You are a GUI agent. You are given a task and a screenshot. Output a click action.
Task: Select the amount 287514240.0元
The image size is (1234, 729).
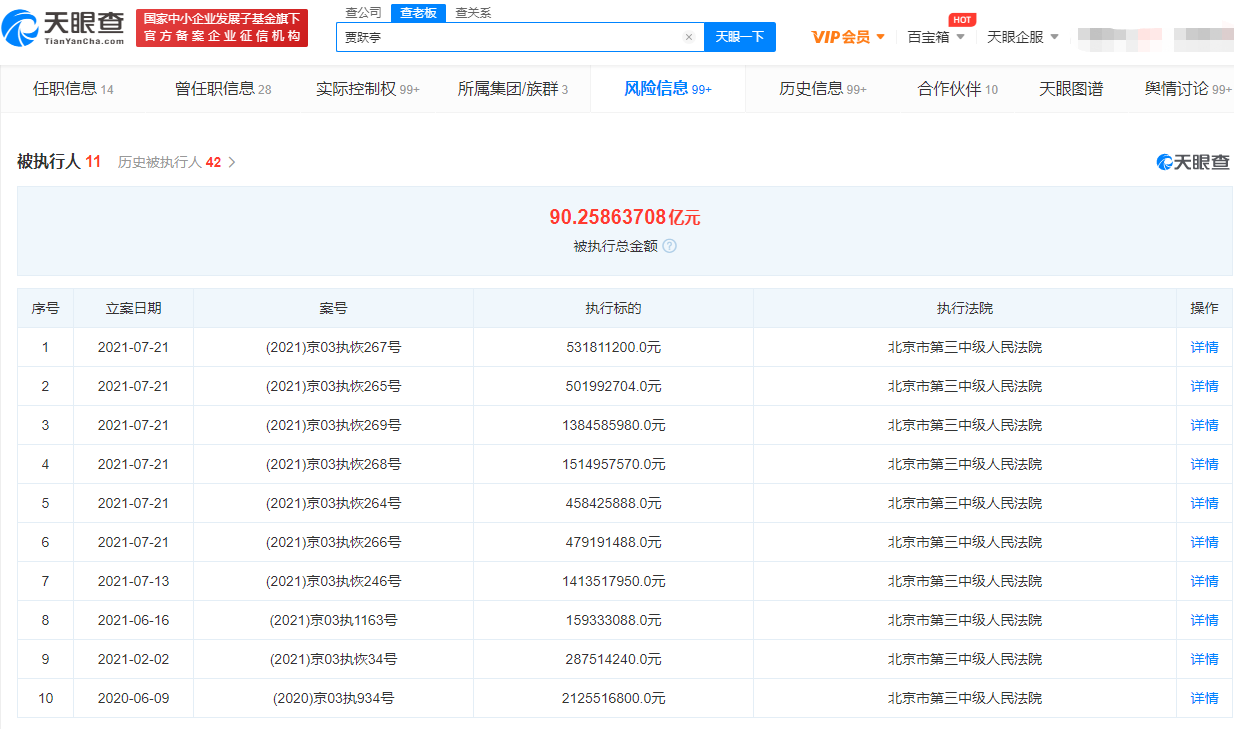click(x=613, y=659)
